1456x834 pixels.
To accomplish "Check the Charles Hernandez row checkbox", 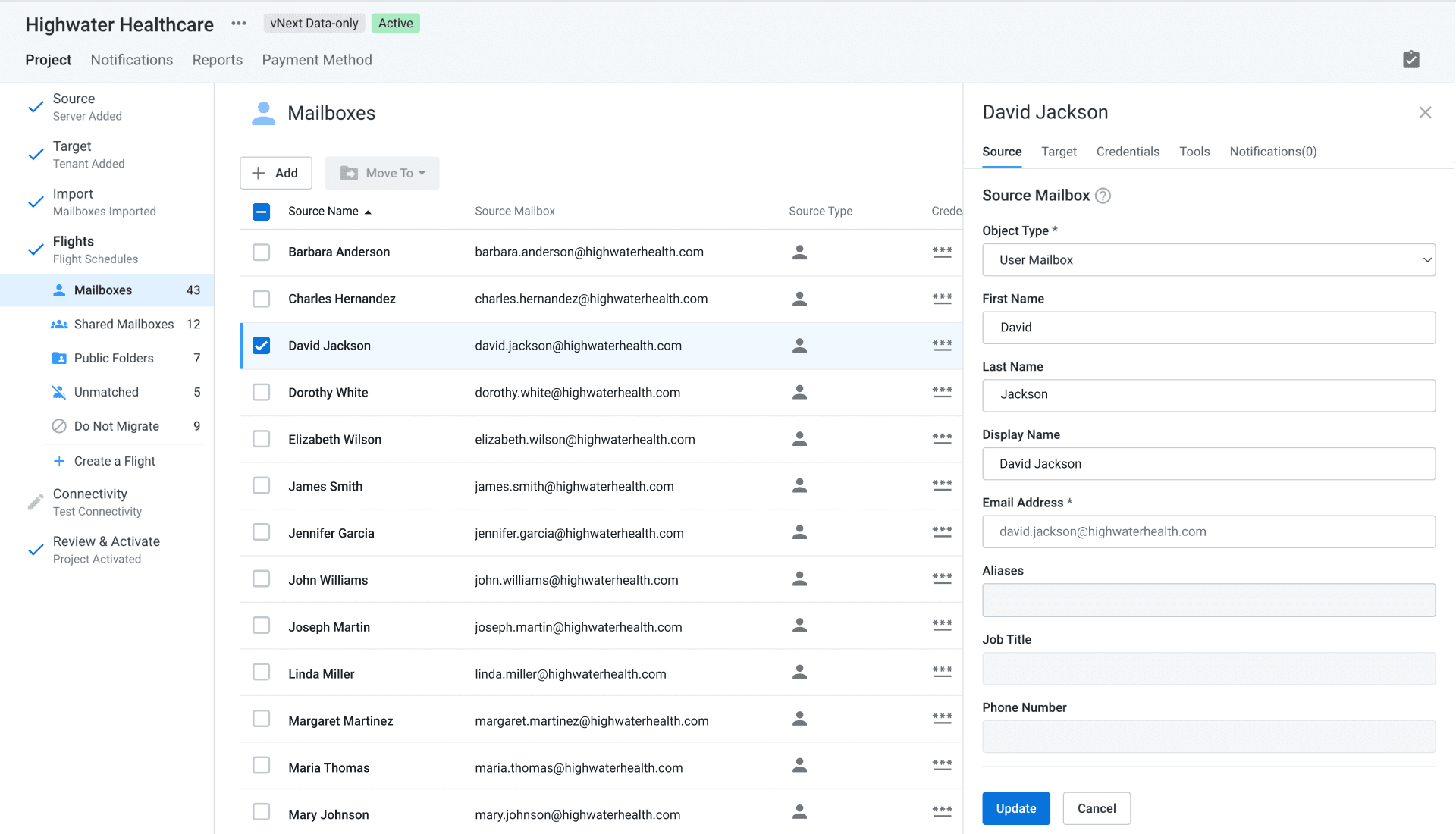I will 261,299.
